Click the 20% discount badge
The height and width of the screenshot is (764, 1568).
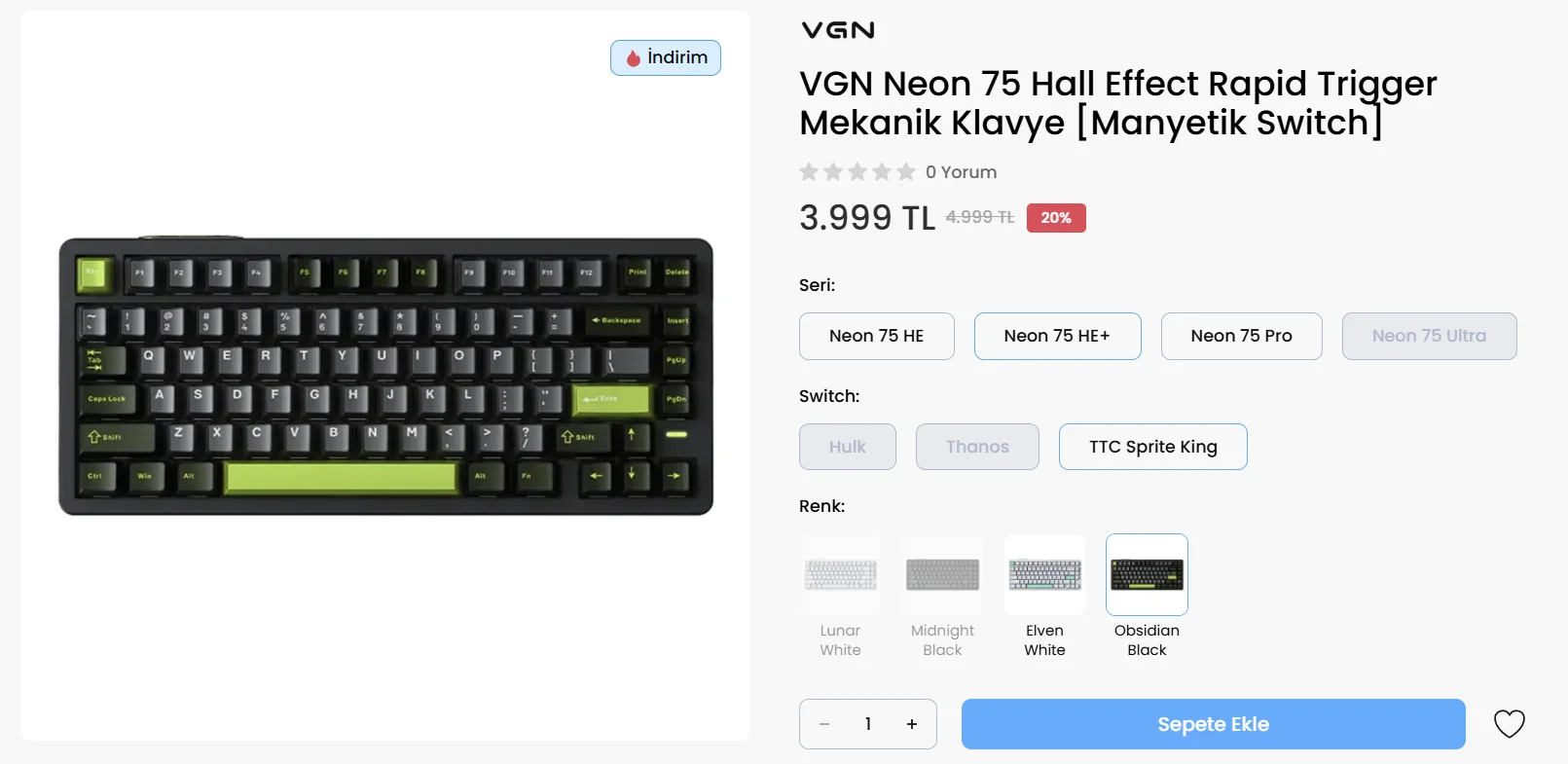pos(1056,218)
